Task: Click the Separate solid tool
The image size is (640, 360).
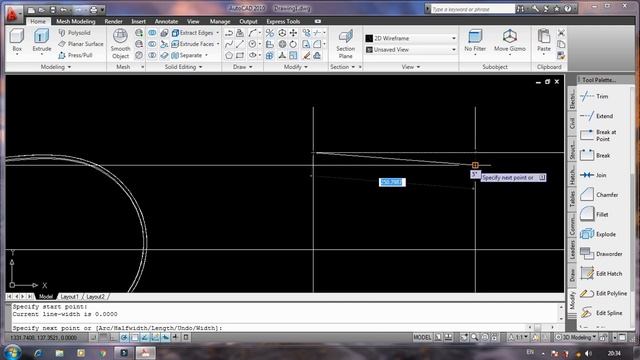Action: (187, 55)
